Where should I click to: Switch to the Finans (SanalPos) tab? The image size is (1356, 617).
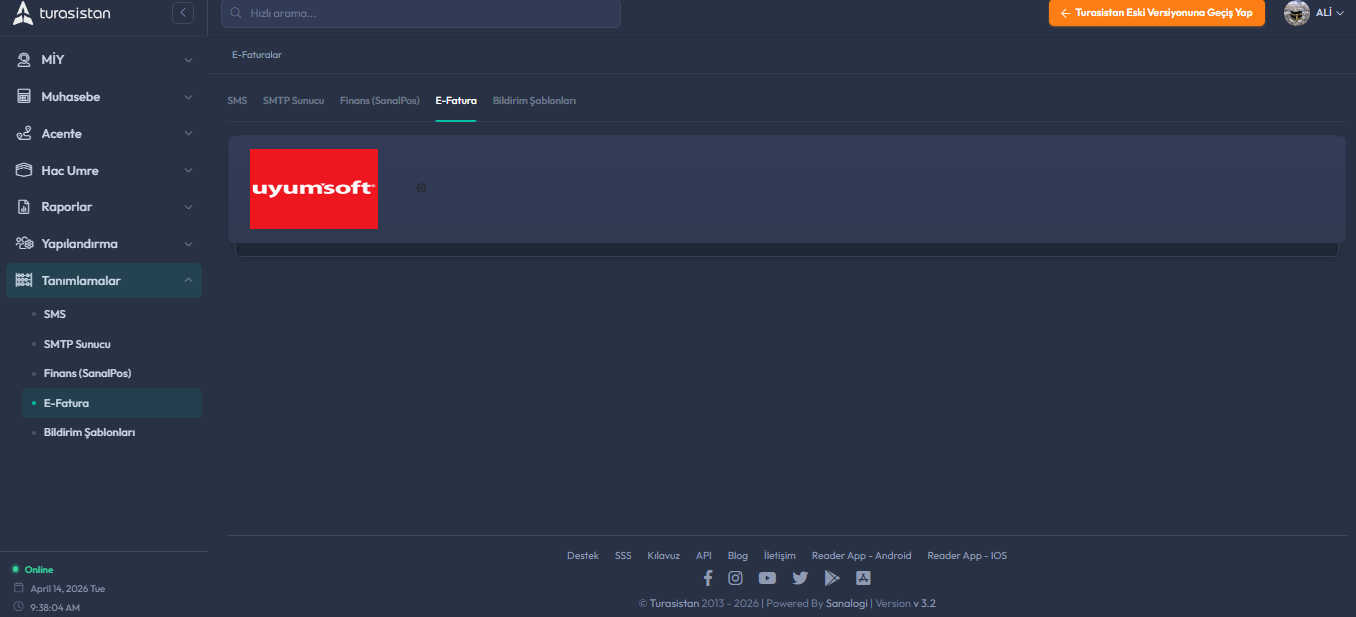coord(379,101)
